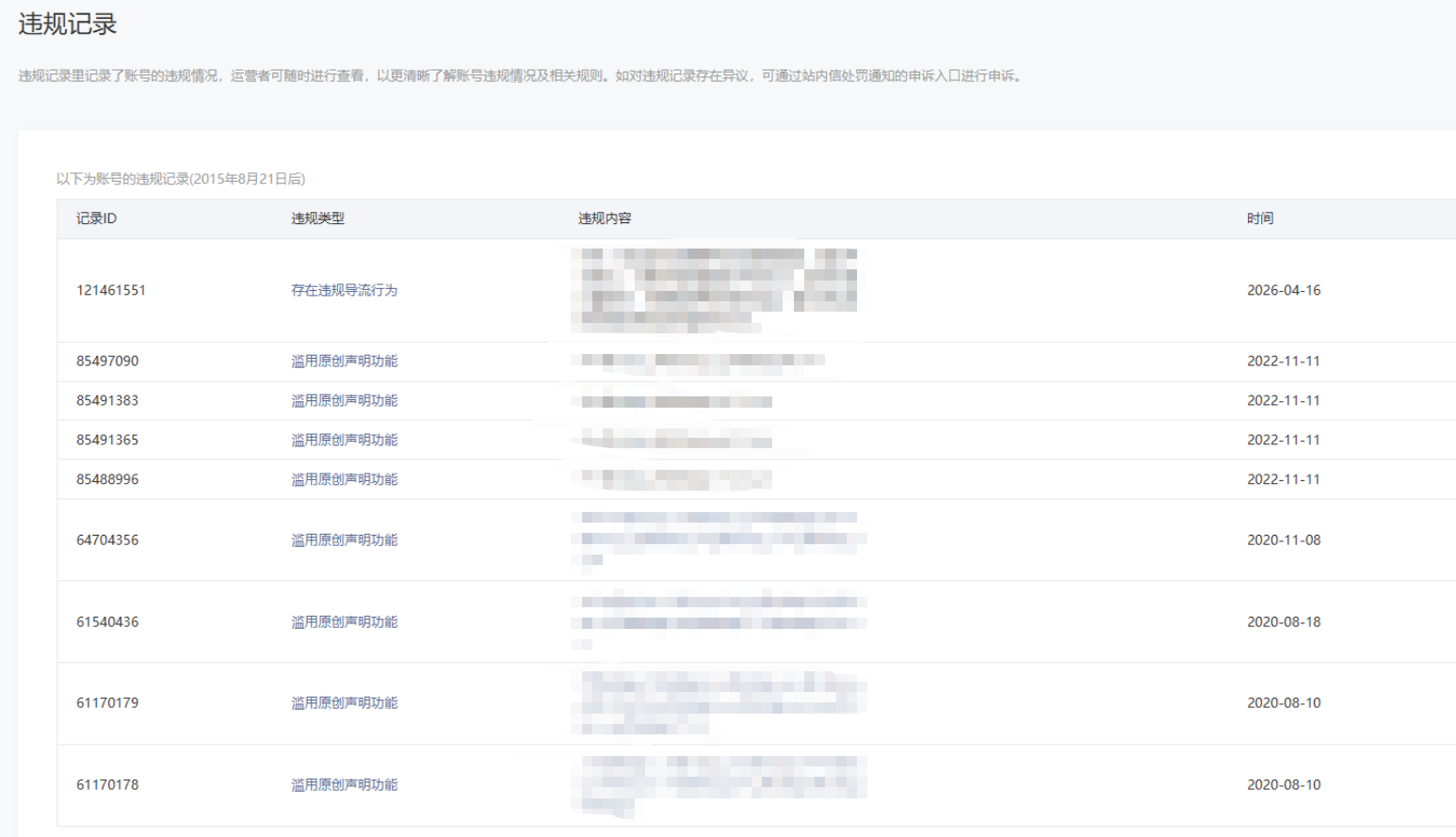Click 滥用原创声明功能 link for record 85497090
Image resolution: width=1456 pixels, height=837 pixels.
(x=344, y=361)
